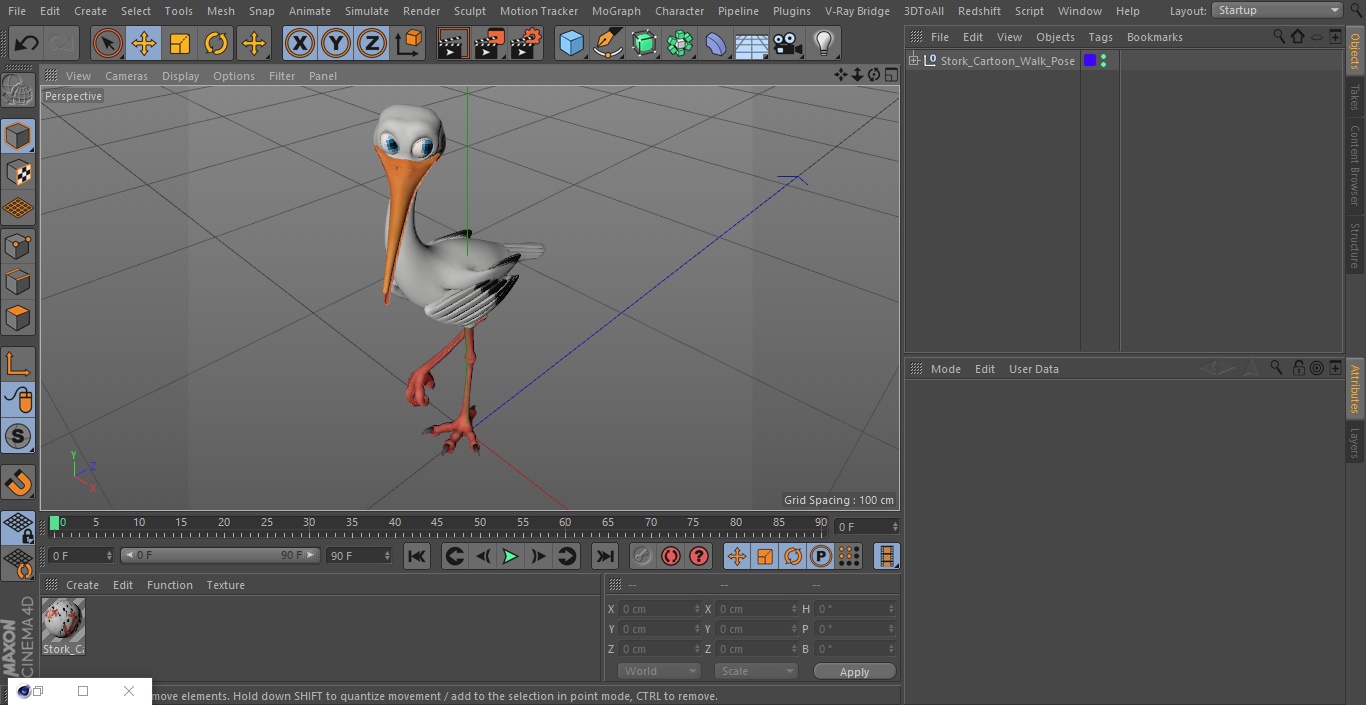Click the timeline frame 45 marker
The image size is (1366, 705).
tap(437, 523)
